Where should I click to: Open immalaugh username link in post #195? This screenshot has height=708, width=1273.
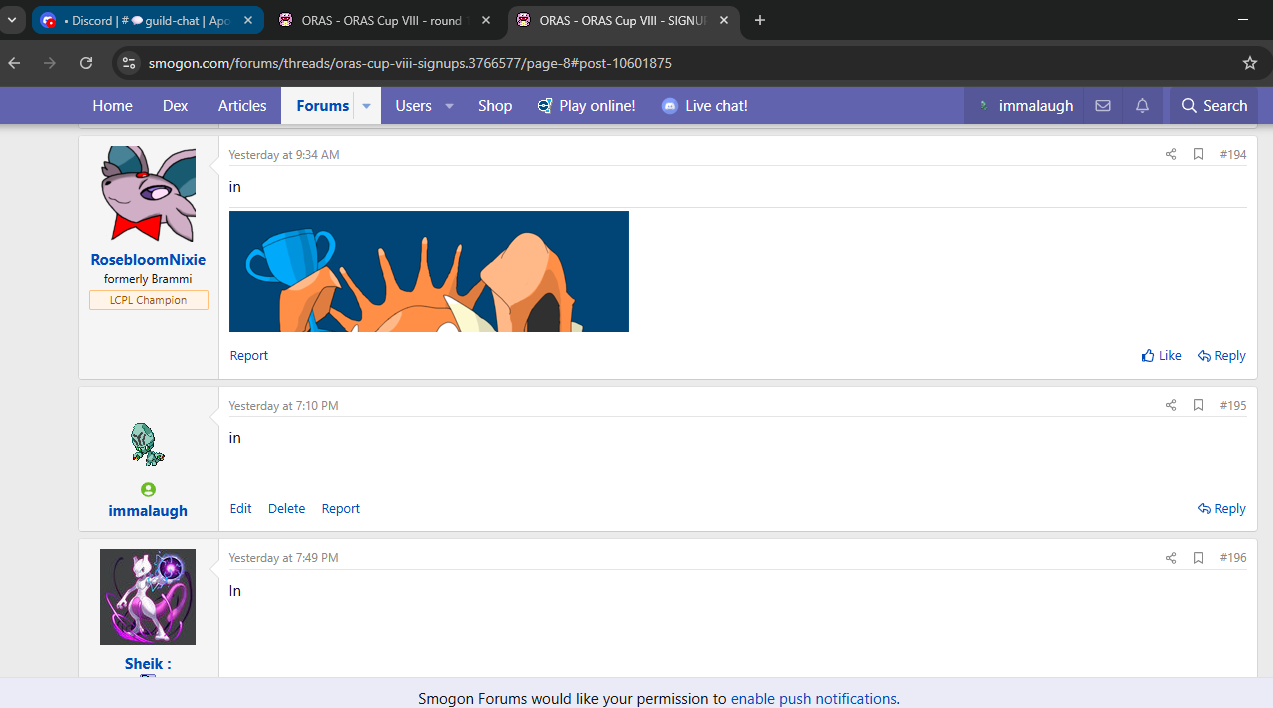pyautogui.click(x=148, y=511)
